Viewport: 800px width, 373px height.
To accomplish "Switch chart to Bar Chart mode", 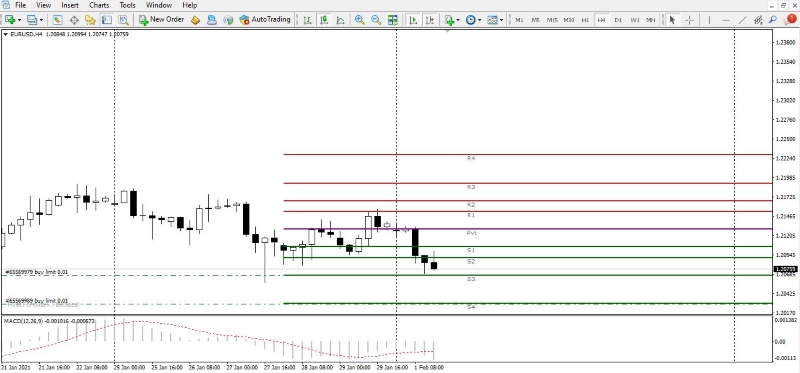I will coord(307,20).
